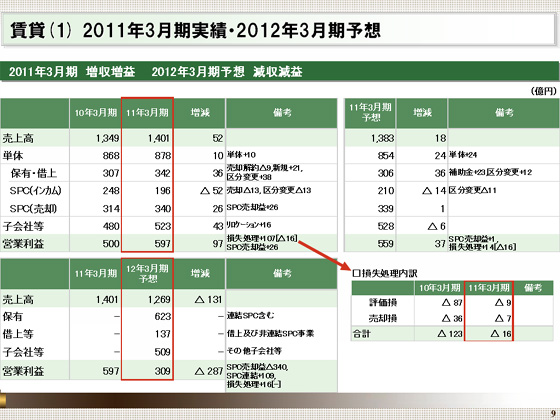Click the change value '97' in 営業利益 row
Image resolution: width=560 pixels, height=420 pixels.
pos(218,244)
